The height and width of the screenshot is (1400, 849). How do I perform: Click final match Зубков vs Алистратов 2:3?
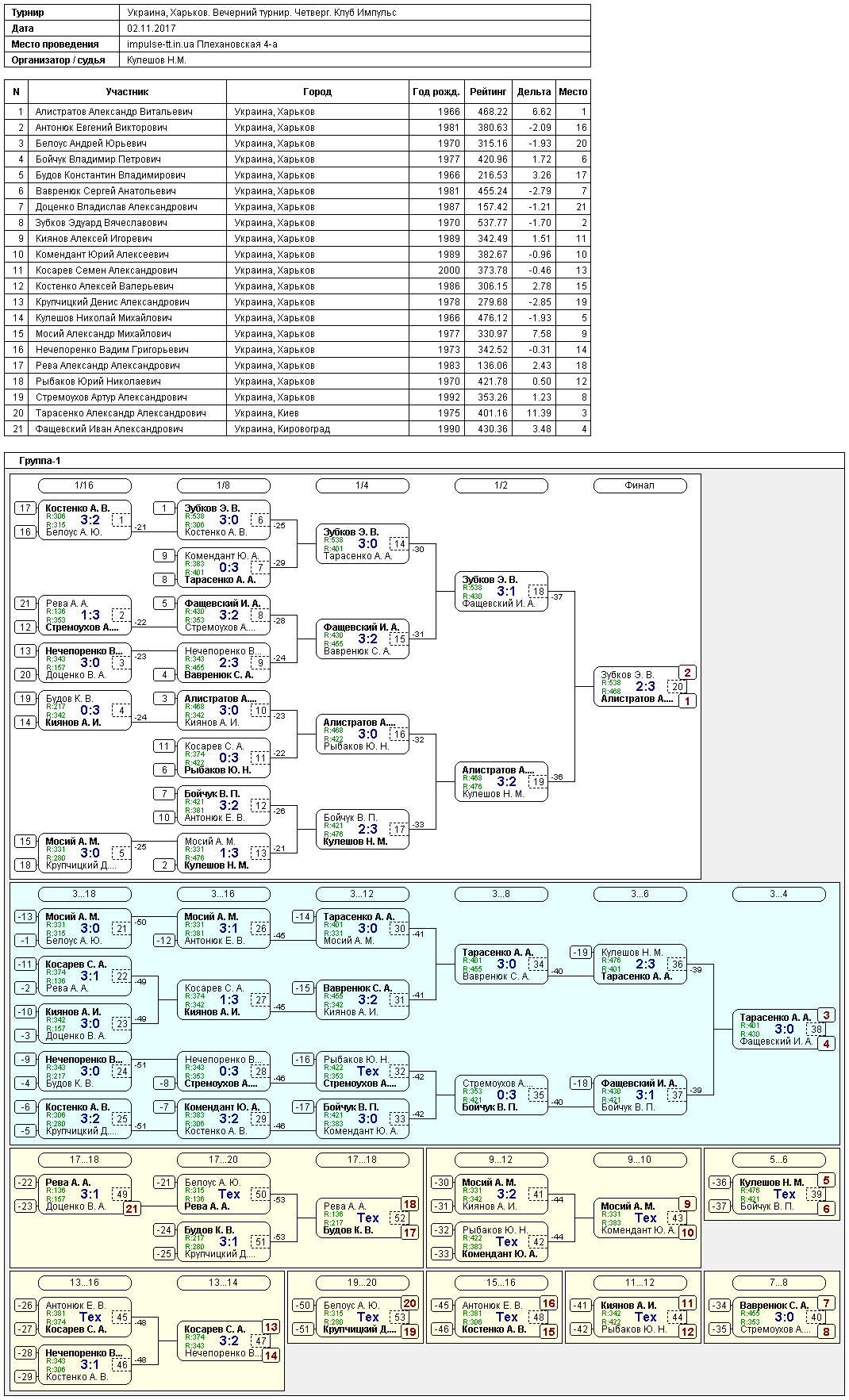click(x=640, y=687)
